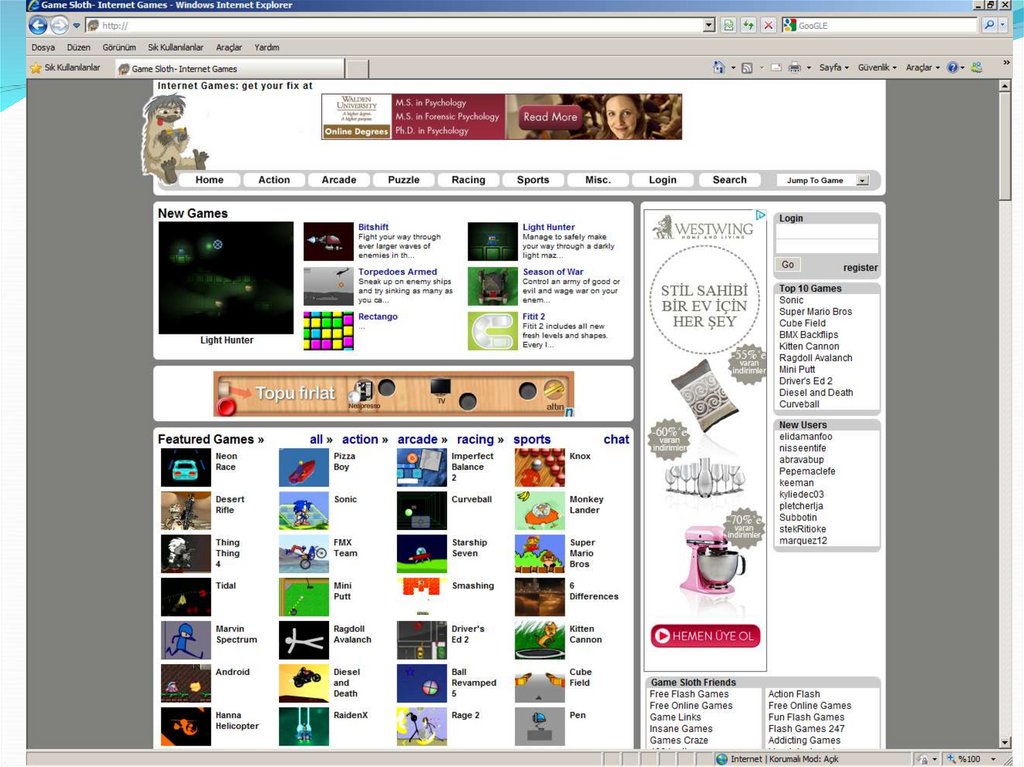Open the Kitten Cannon game thumbnail
Screen dimensions: 1024x767
[539, 640]
